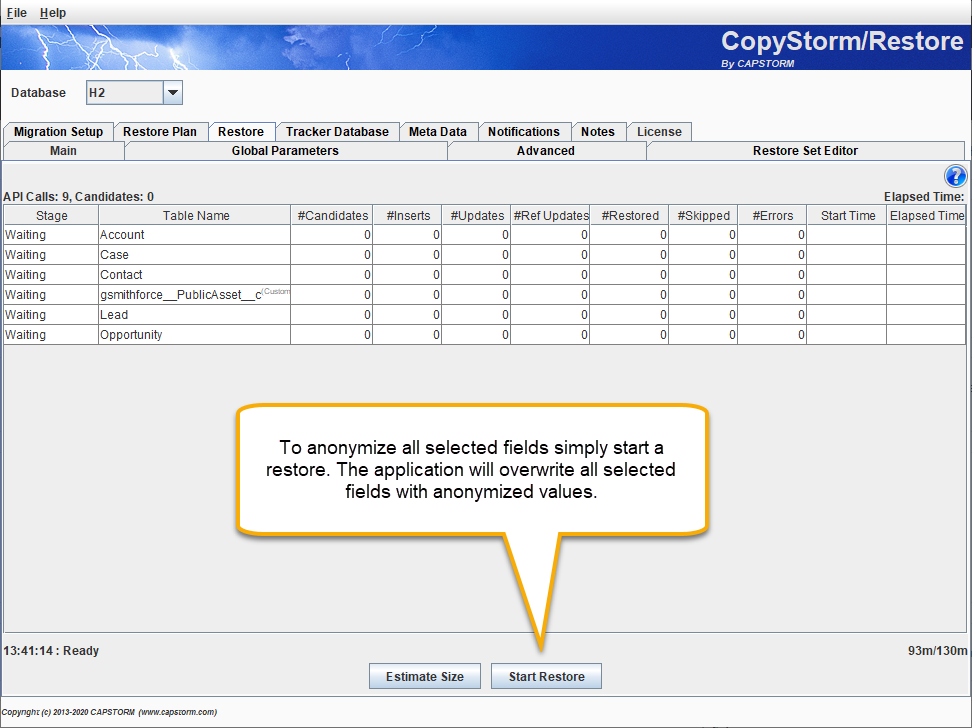Select the gsmithforce__PublicAsset__c row
The image size is (972, 728).
pyautogui.click(x=485, y=295)
